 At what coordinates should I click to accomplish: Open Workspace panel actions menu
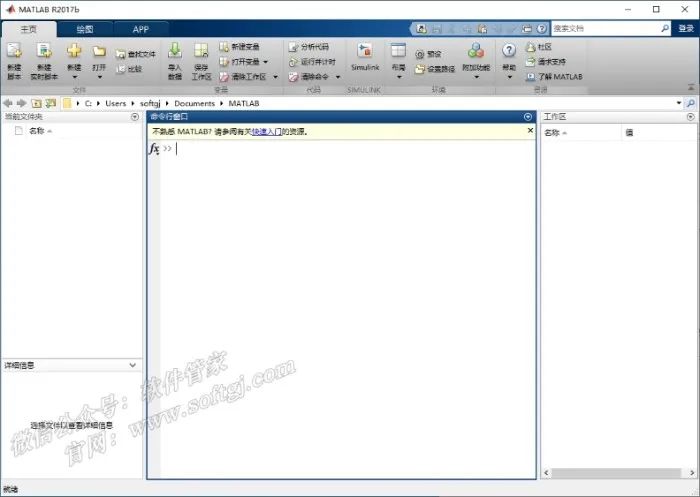tap(690, 117)
